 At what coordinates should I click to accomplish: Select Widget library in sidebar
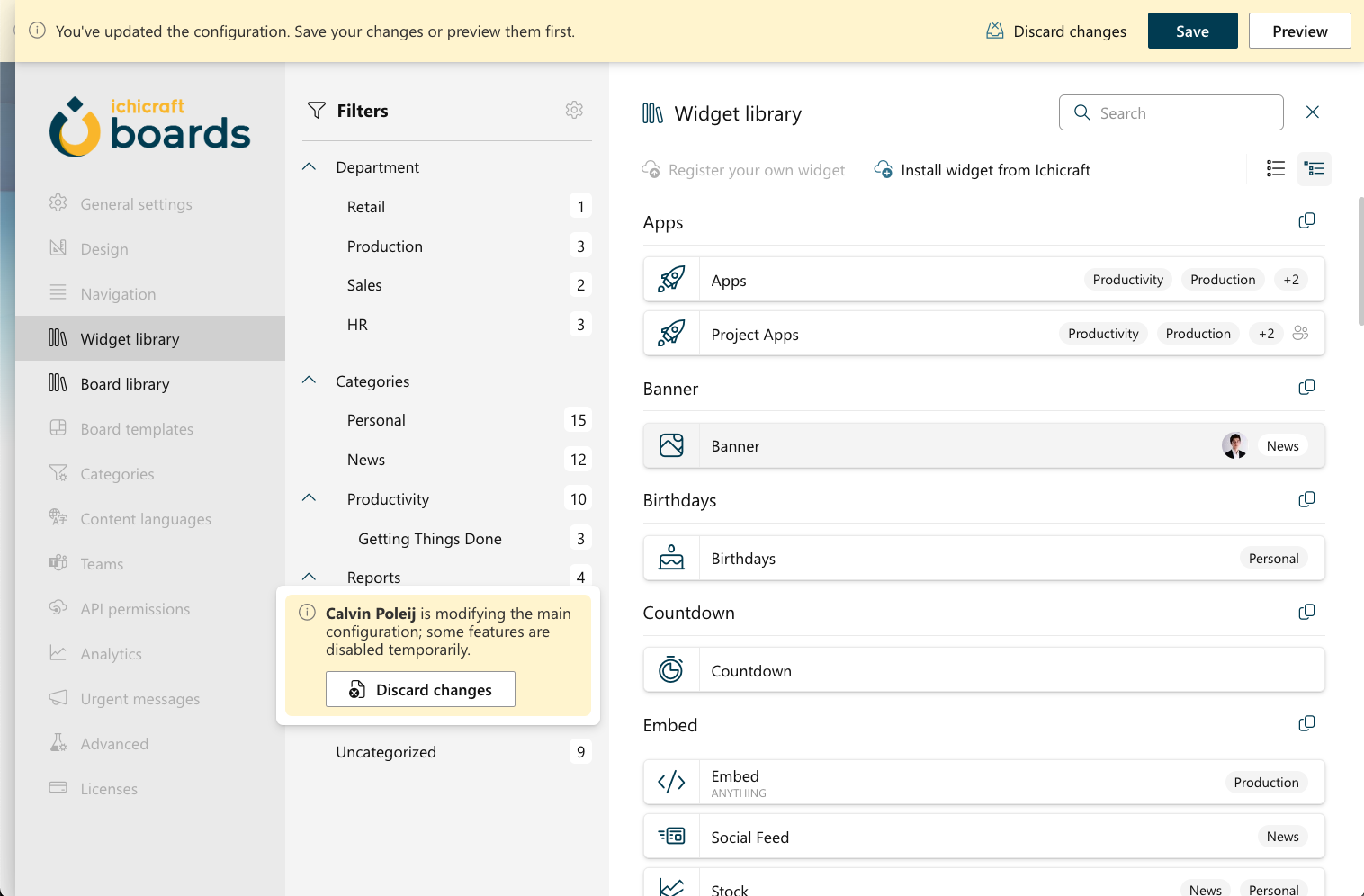click(150, 338)
